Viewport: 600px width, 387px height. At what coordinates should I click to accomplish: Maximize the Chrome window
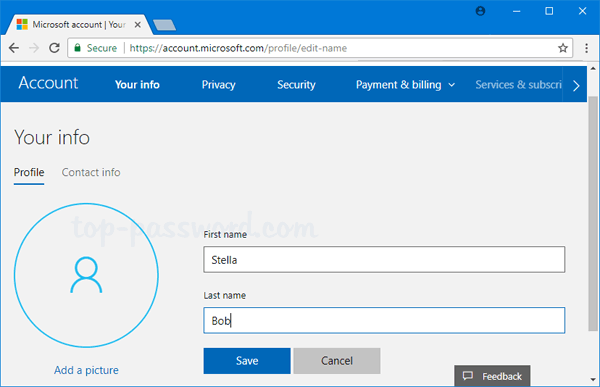pos(549,11)
